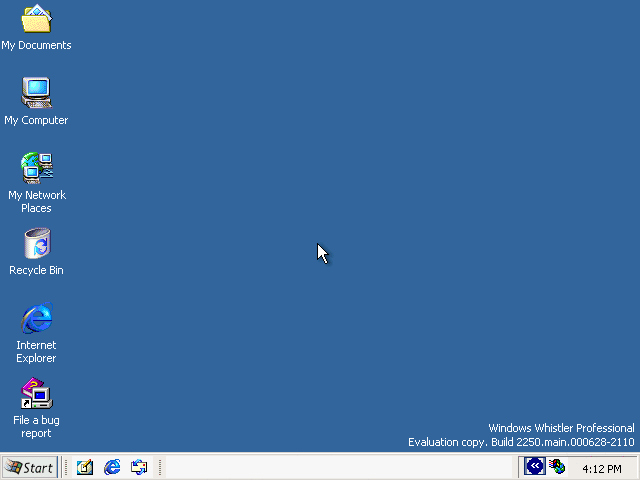
Task: Select the Internet Explorer desktop icon
Action: click(36, 333)
